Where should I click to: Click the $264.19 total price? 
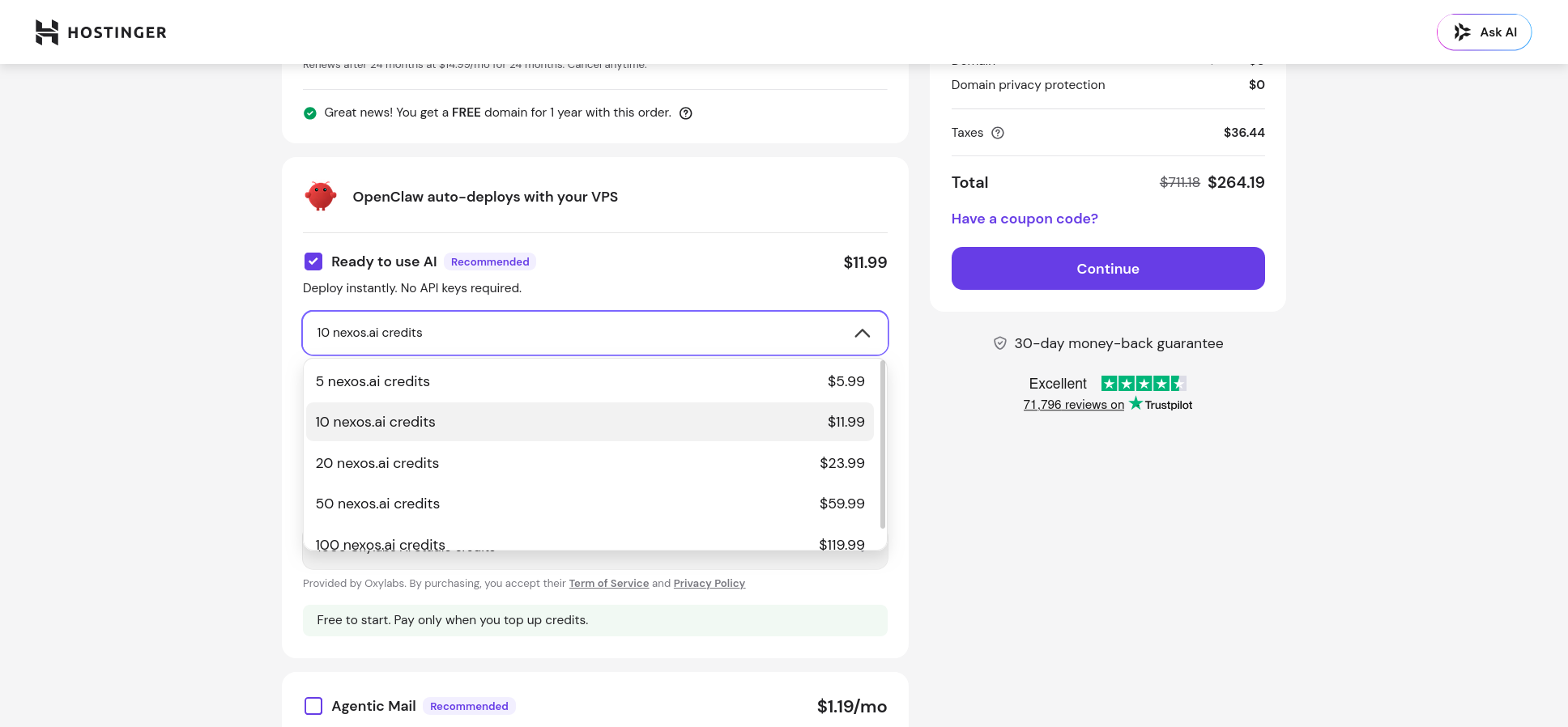pos(1236,183)
